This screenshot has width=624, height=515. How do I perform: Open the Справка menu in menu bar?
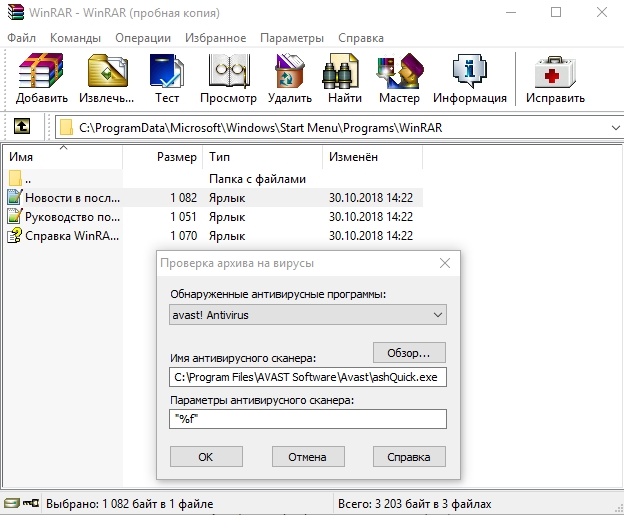(x=361, y=38)
